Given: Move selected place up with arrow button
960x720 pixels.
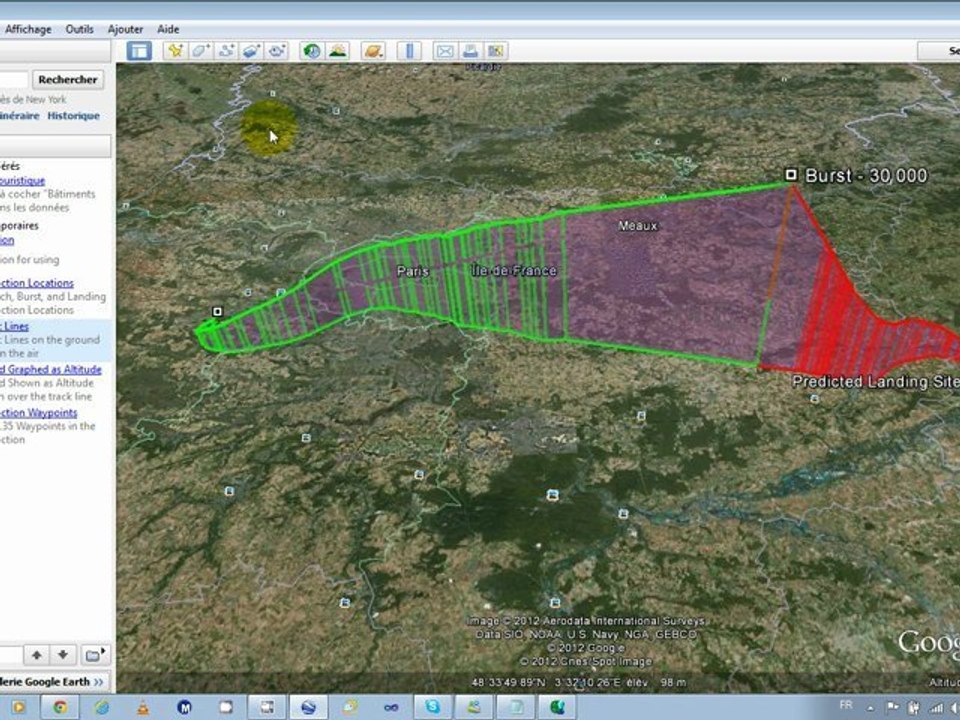Looking at the screenshot, I should click(x=37, y=655).
